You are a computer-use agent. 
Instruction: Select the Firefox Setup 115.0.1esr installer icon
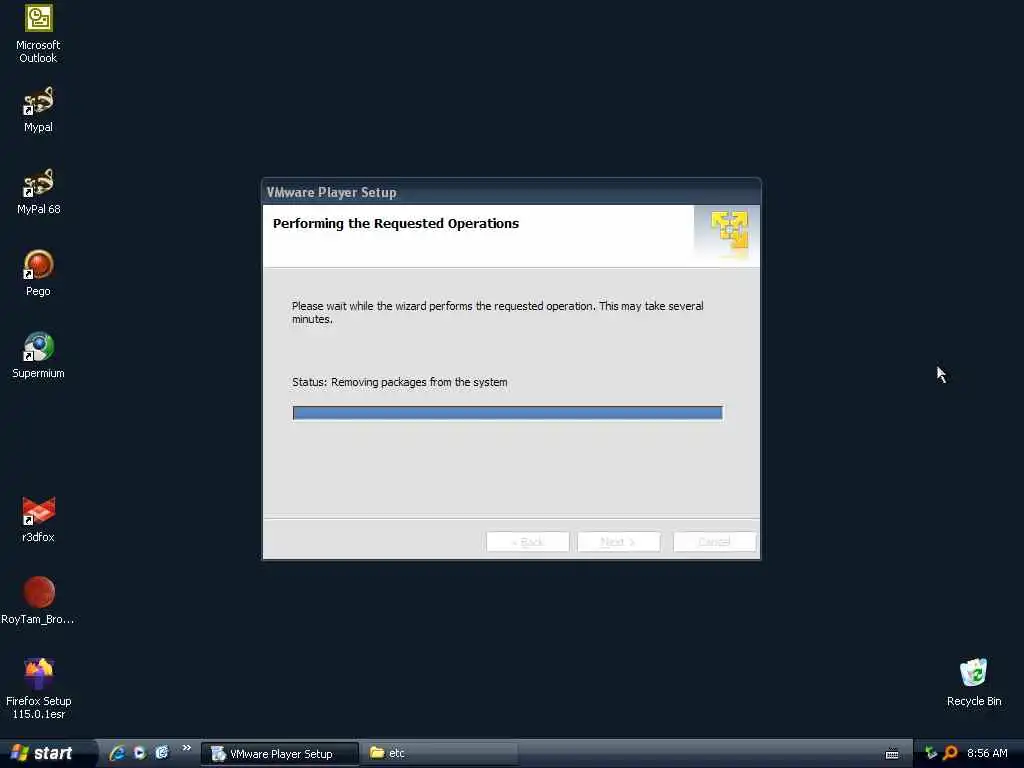(x=39, y=689)
